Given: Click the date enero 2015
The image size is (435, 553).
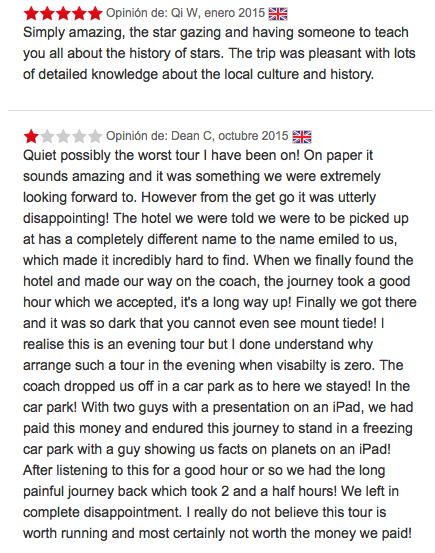Looking at the screenshot, I should click(x=234, y=13).
